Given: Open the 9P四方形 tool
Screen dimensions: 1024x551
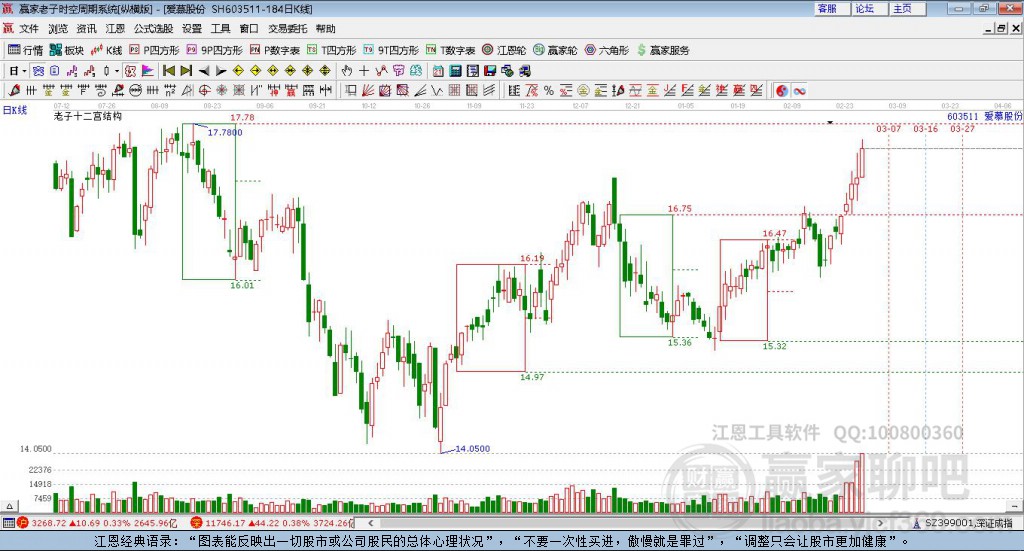Looking at the screenshot, I should 214,50.
